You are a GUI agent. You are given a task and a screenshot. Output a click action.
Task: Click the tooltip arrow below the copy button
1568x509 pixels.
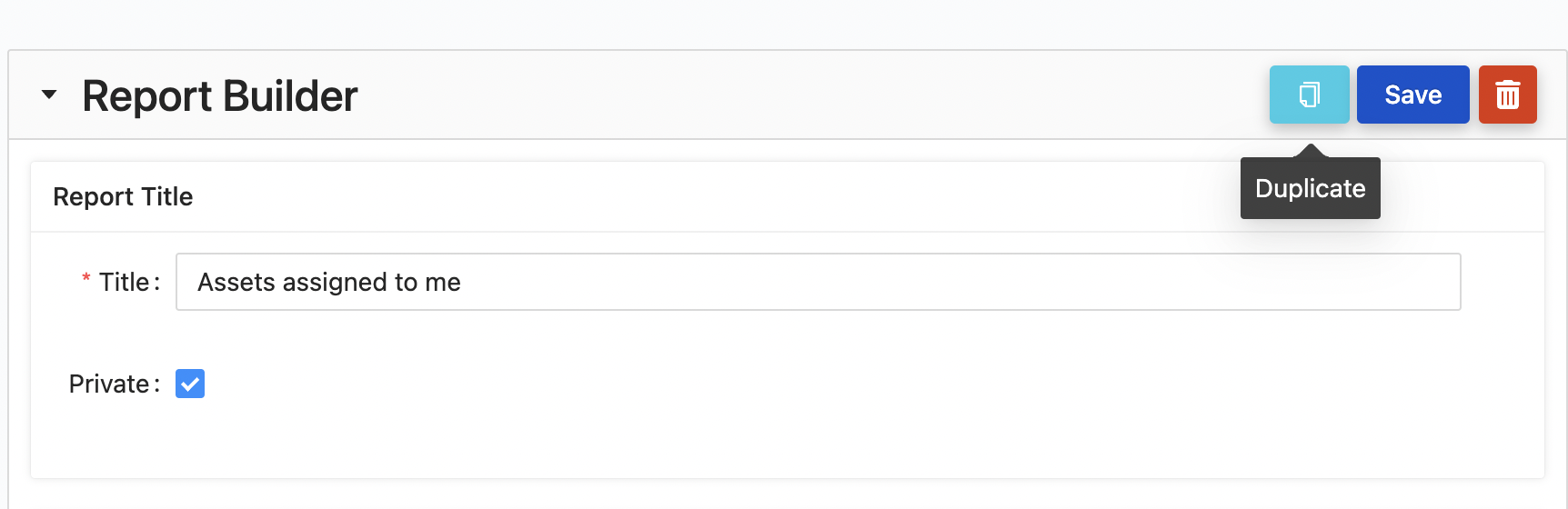(x=1310, y=151)
